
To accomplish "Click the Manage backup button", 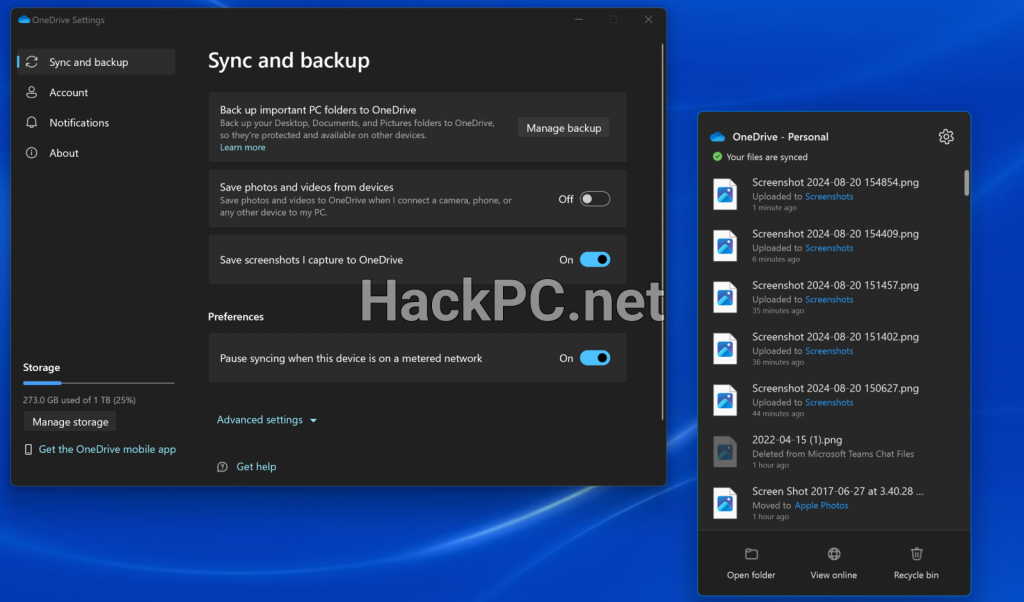I will click(564, 128).
